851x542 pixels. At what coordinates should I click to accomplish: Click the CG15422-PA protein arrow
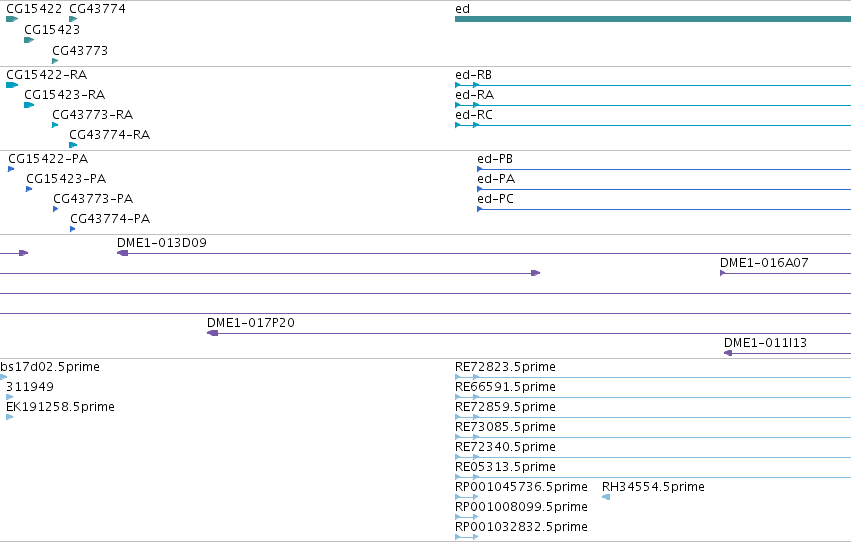coord(11,169)
